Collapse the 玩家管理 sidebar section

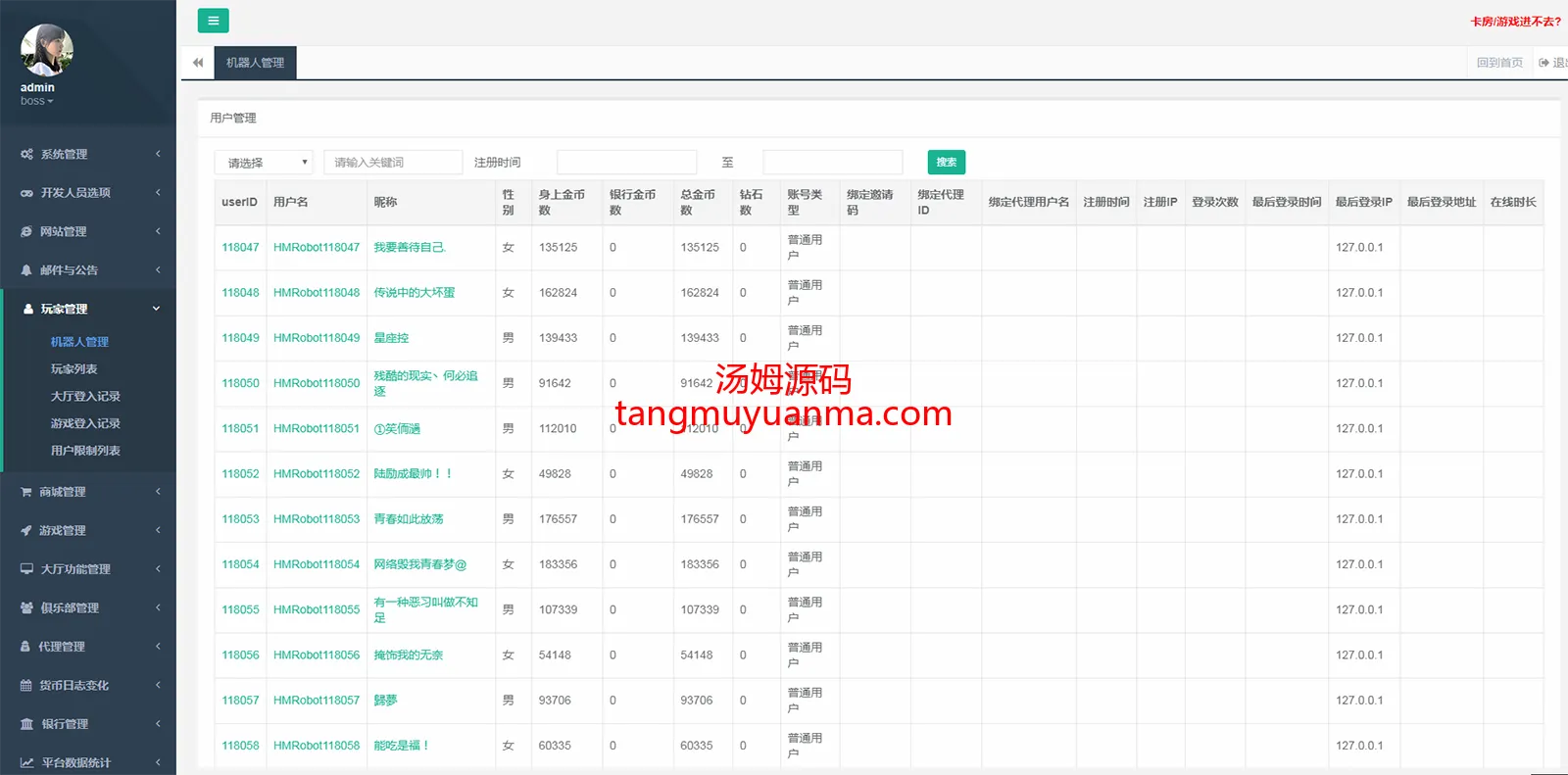point(156,309)
